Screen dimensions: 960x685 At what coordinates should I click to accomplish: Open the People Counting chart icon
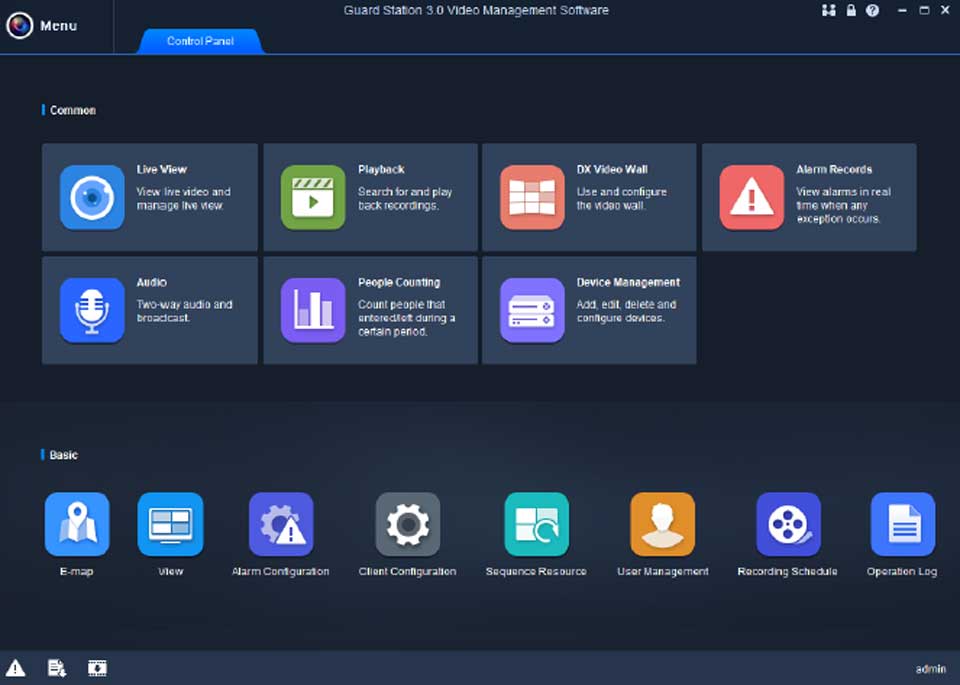(x=313, y=310)
